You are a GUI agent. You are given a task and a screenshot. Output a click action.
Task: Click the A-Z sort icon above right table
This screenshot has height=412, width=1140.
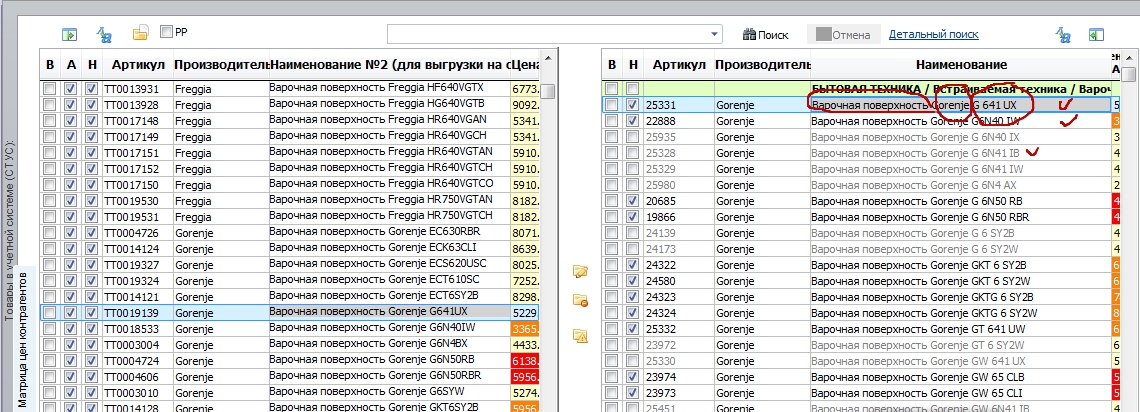click(x=1064, y=34)
